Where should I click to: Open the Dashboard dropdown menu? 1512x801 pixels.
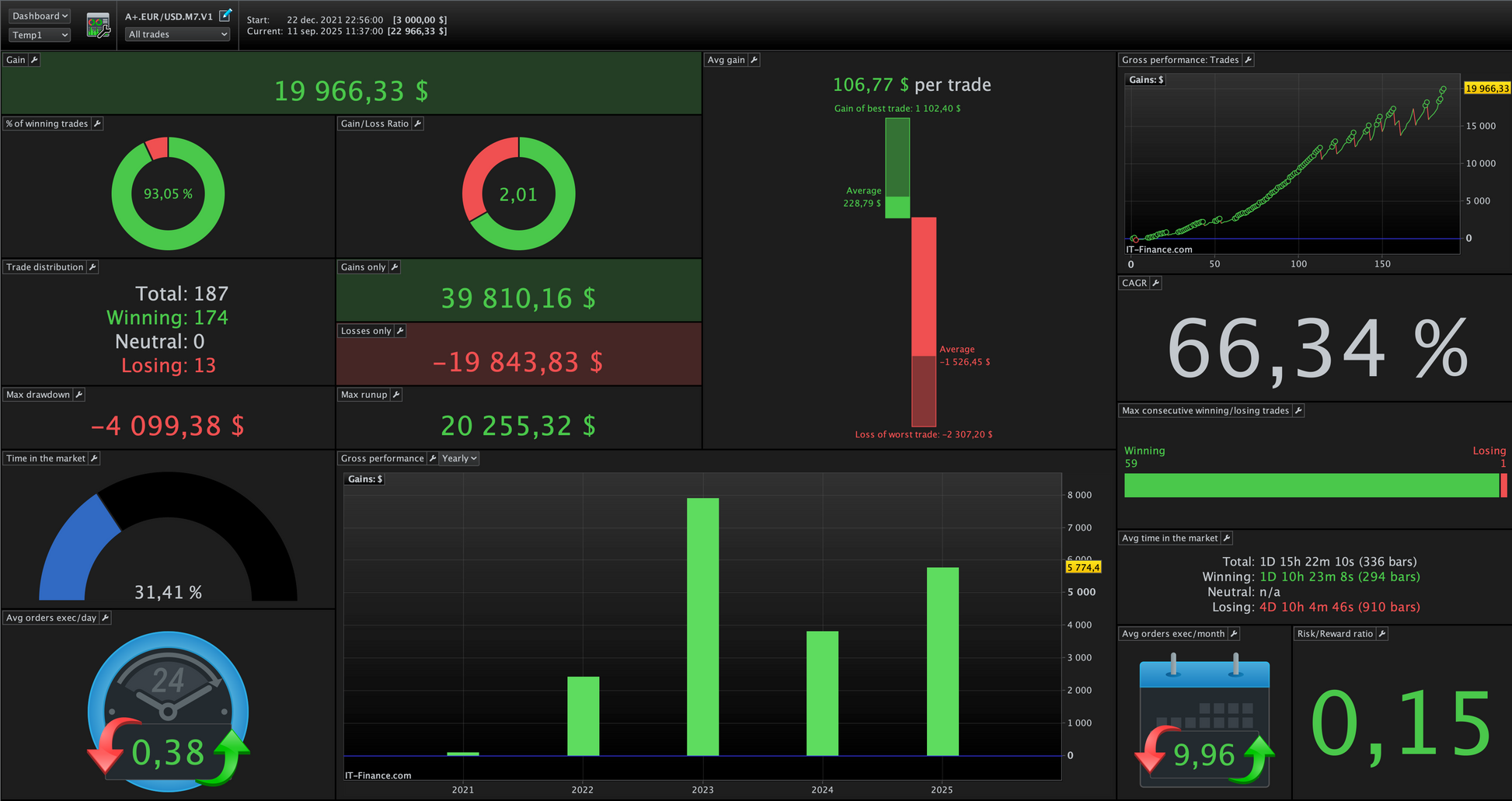40,16
